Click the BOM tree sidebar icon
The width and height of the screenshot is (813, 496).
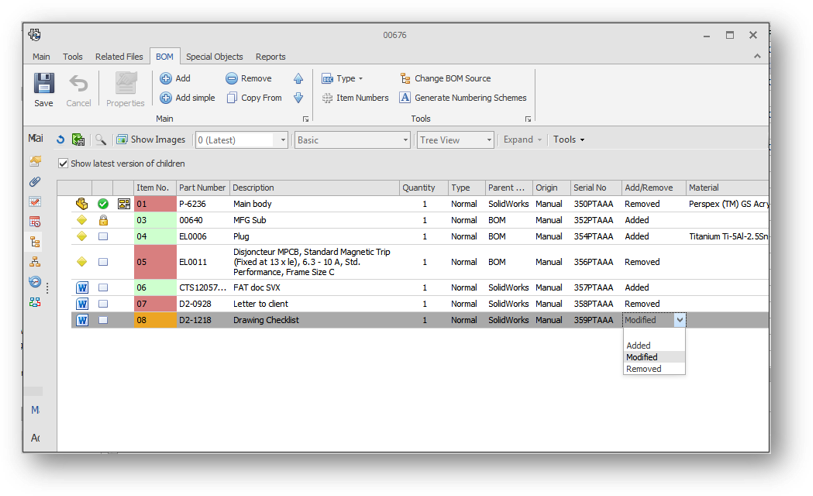point(35,242)
